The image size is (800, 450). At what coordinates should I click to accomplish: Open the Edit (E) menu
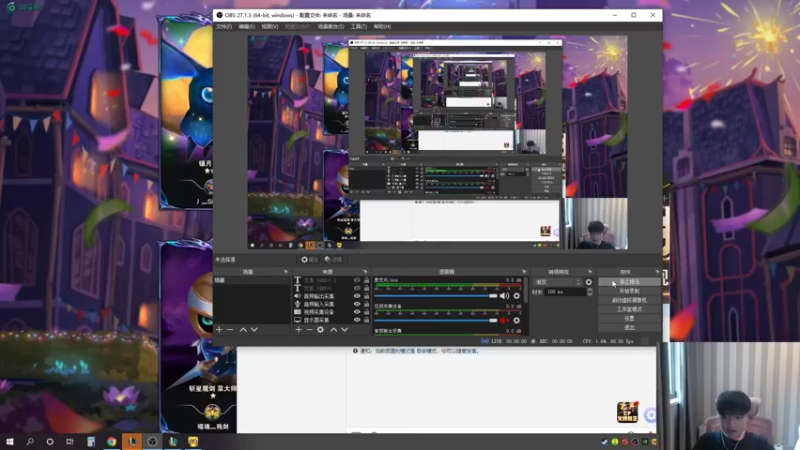point(246,27)
